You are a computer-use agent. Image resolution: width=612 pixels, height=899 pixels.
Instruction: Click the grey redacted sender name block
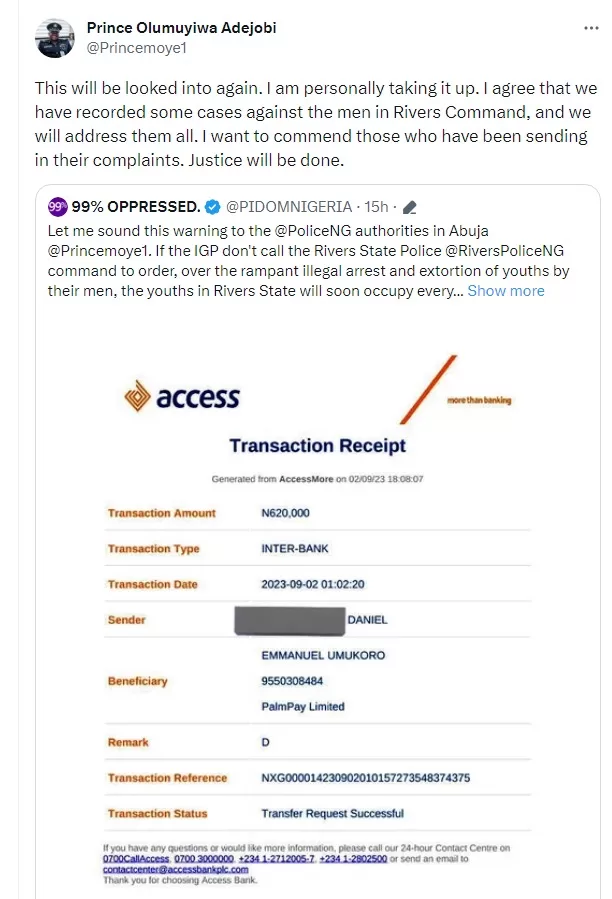[288, 620]
